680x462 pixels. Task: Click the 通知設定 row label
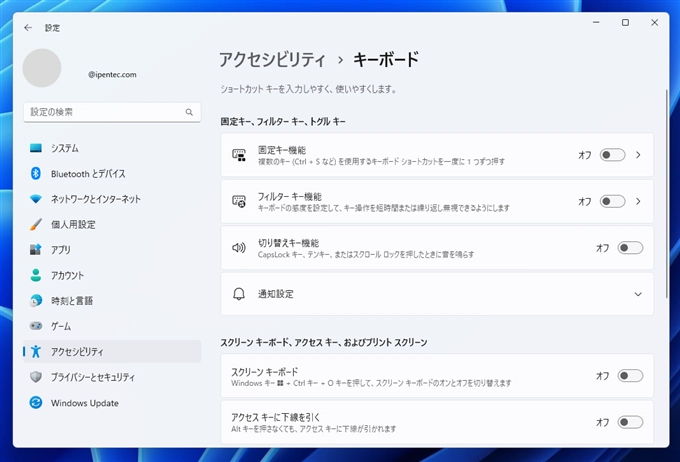click(x=276, y=294)
